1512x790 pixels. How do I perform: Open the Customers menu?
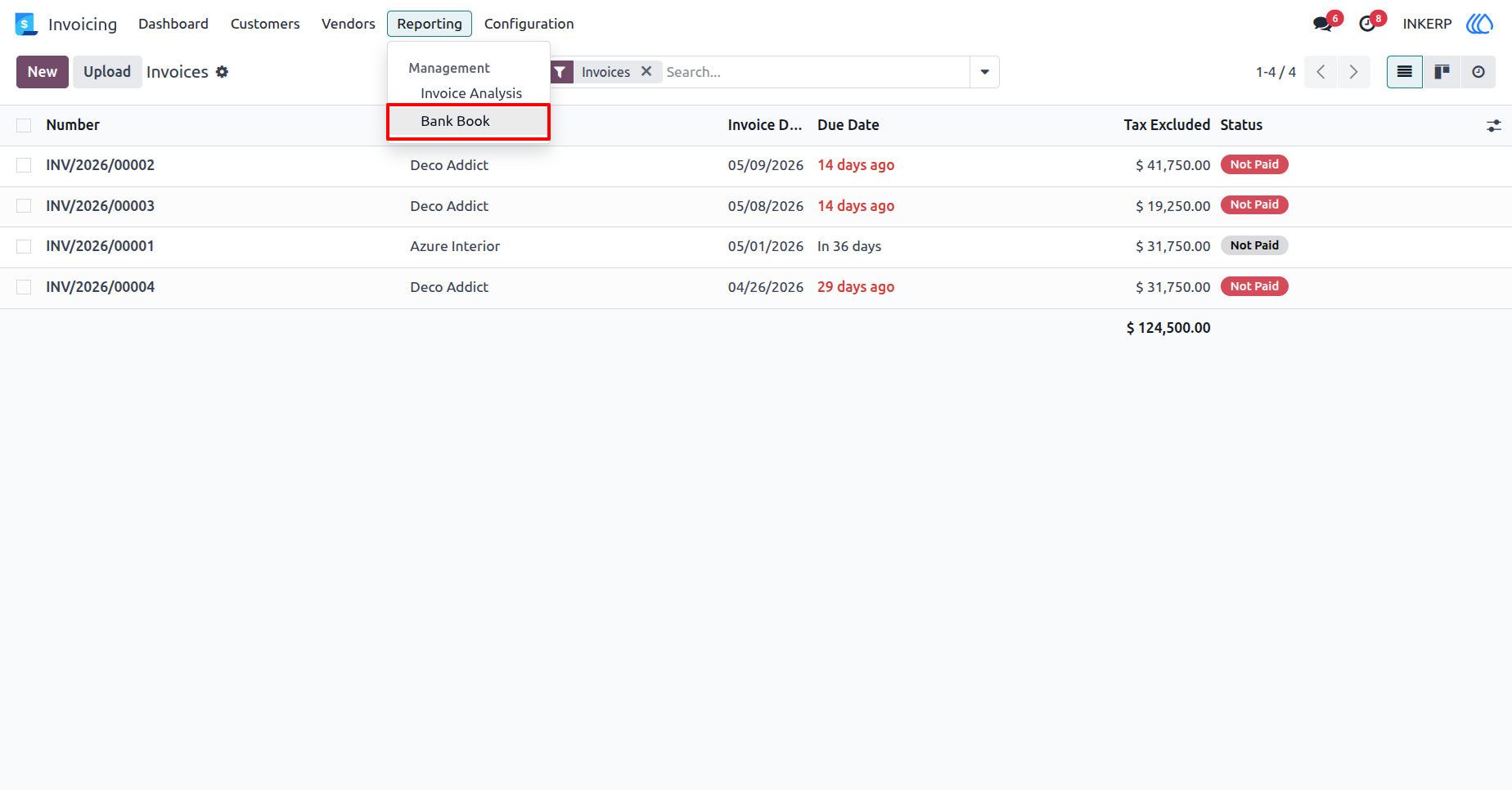coord(265,24)
